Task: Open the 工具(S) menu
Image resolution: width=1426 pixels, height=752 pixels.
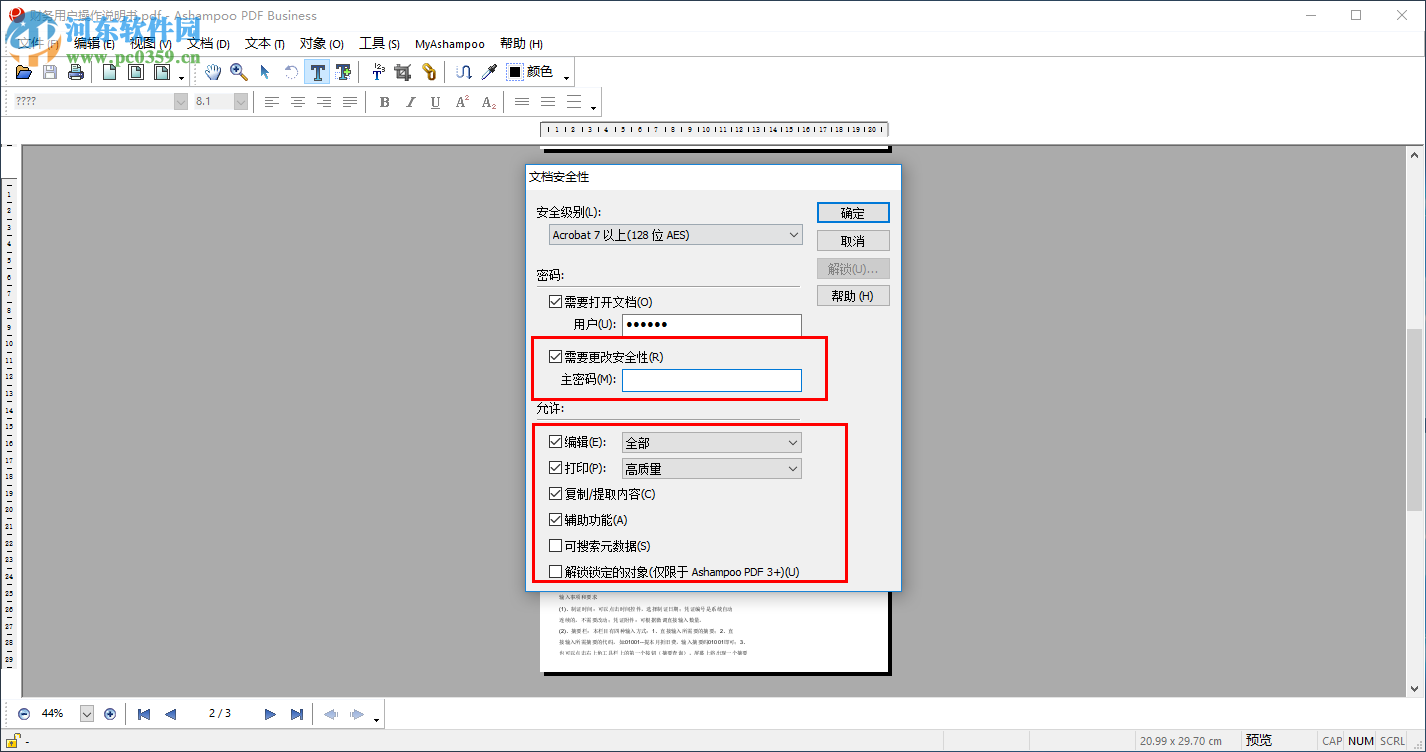Action: [378, 43]
